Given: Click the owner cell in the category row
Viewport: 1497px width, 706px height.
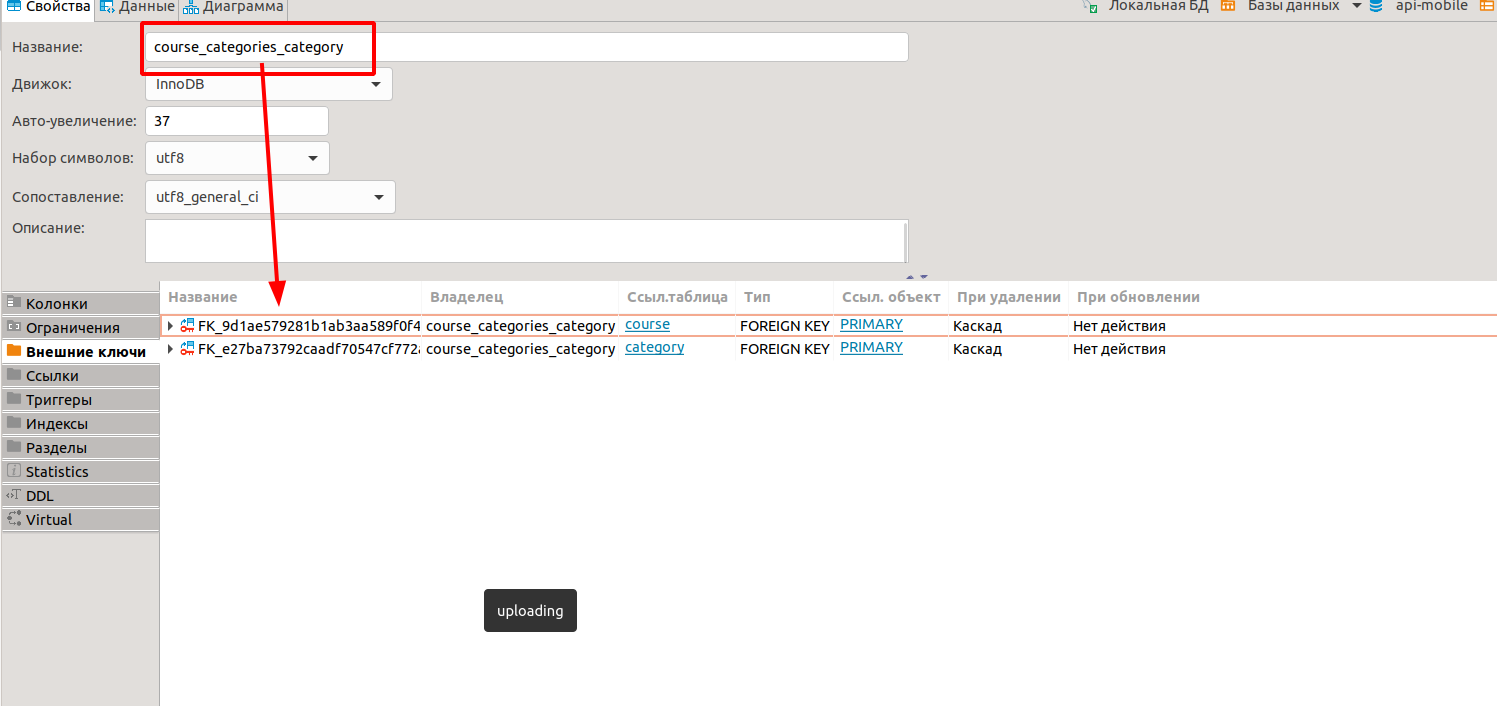Looking at the screenshot, I should (520, 349).
